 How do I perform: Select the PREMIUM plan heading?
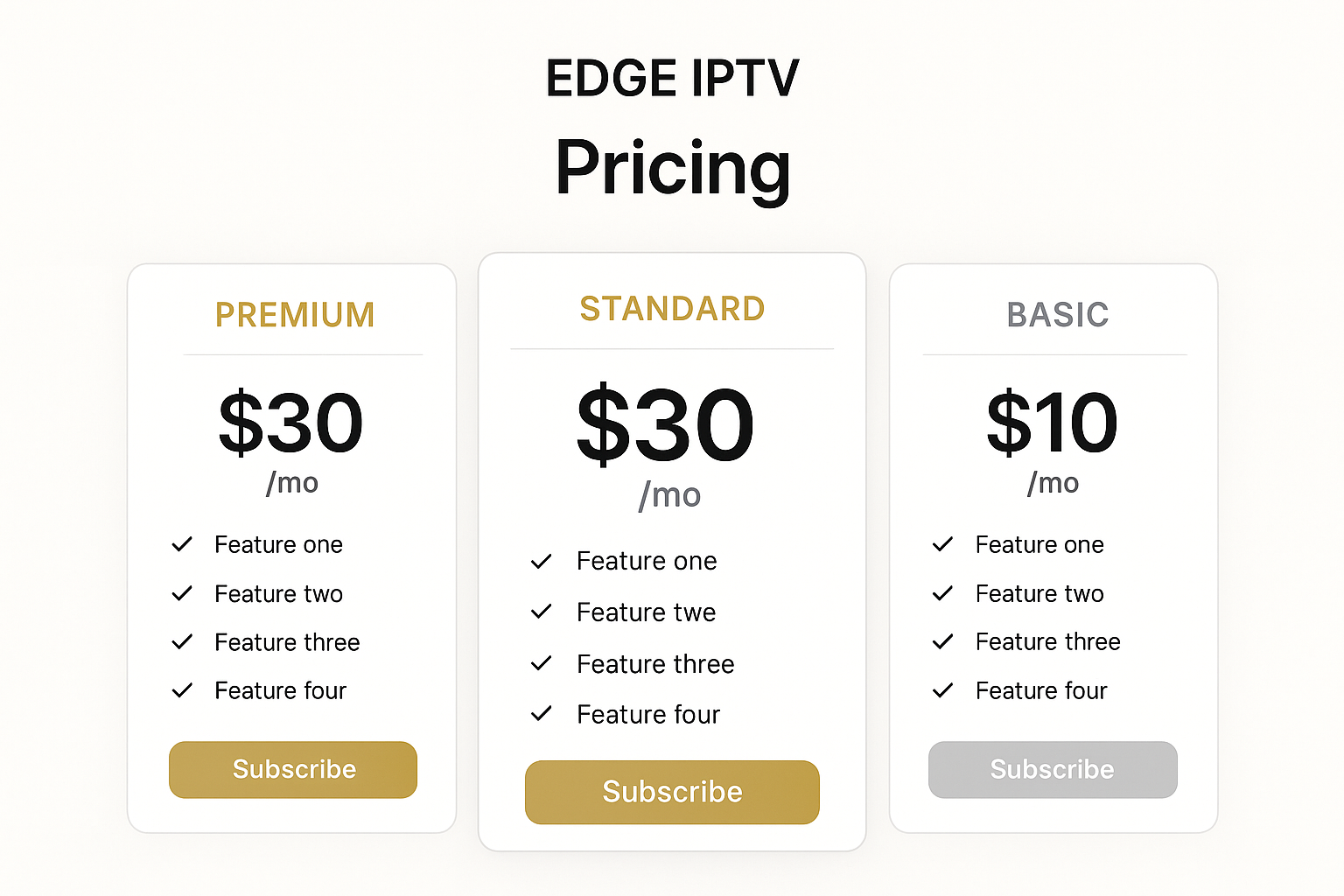click(295, 315)
